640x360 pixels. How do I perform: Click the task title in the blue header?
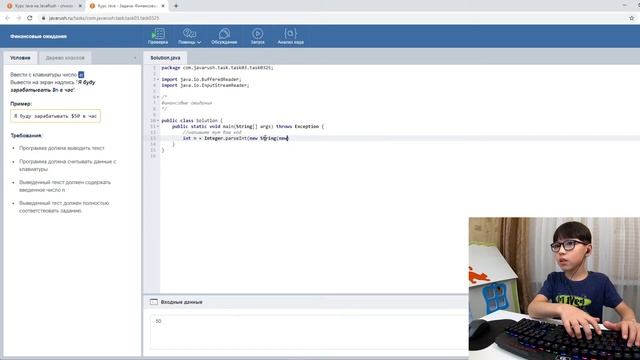point(38,36)
